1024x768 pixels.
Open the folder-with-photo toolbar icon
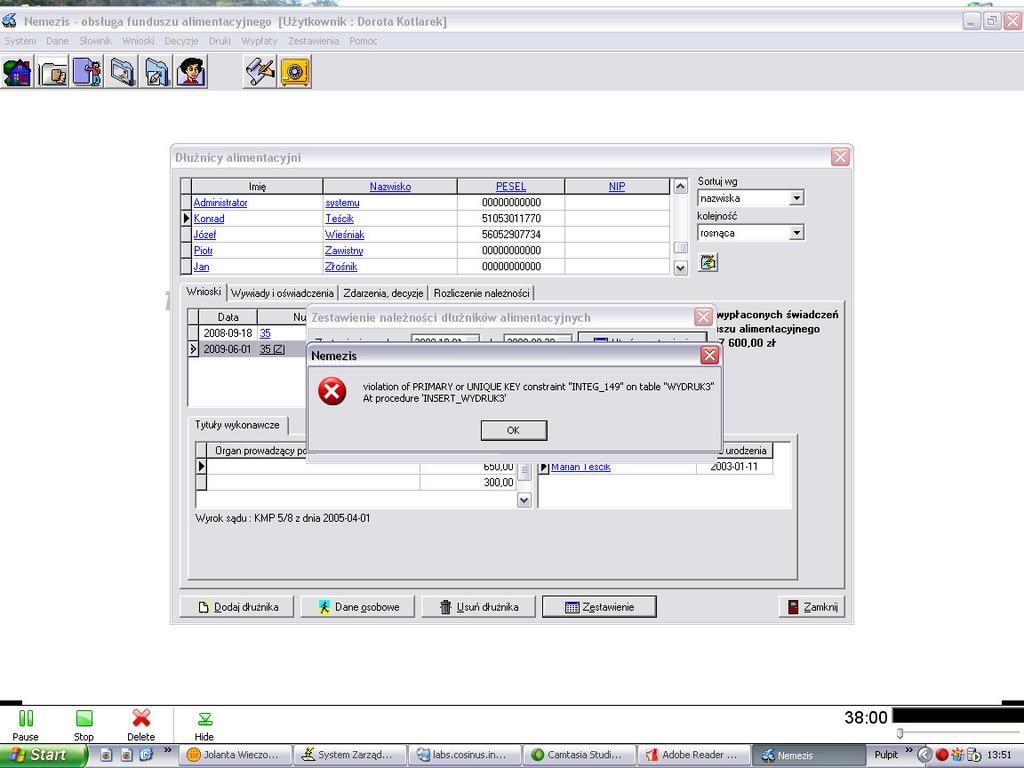pyautogui.click(x=122, y=72)
